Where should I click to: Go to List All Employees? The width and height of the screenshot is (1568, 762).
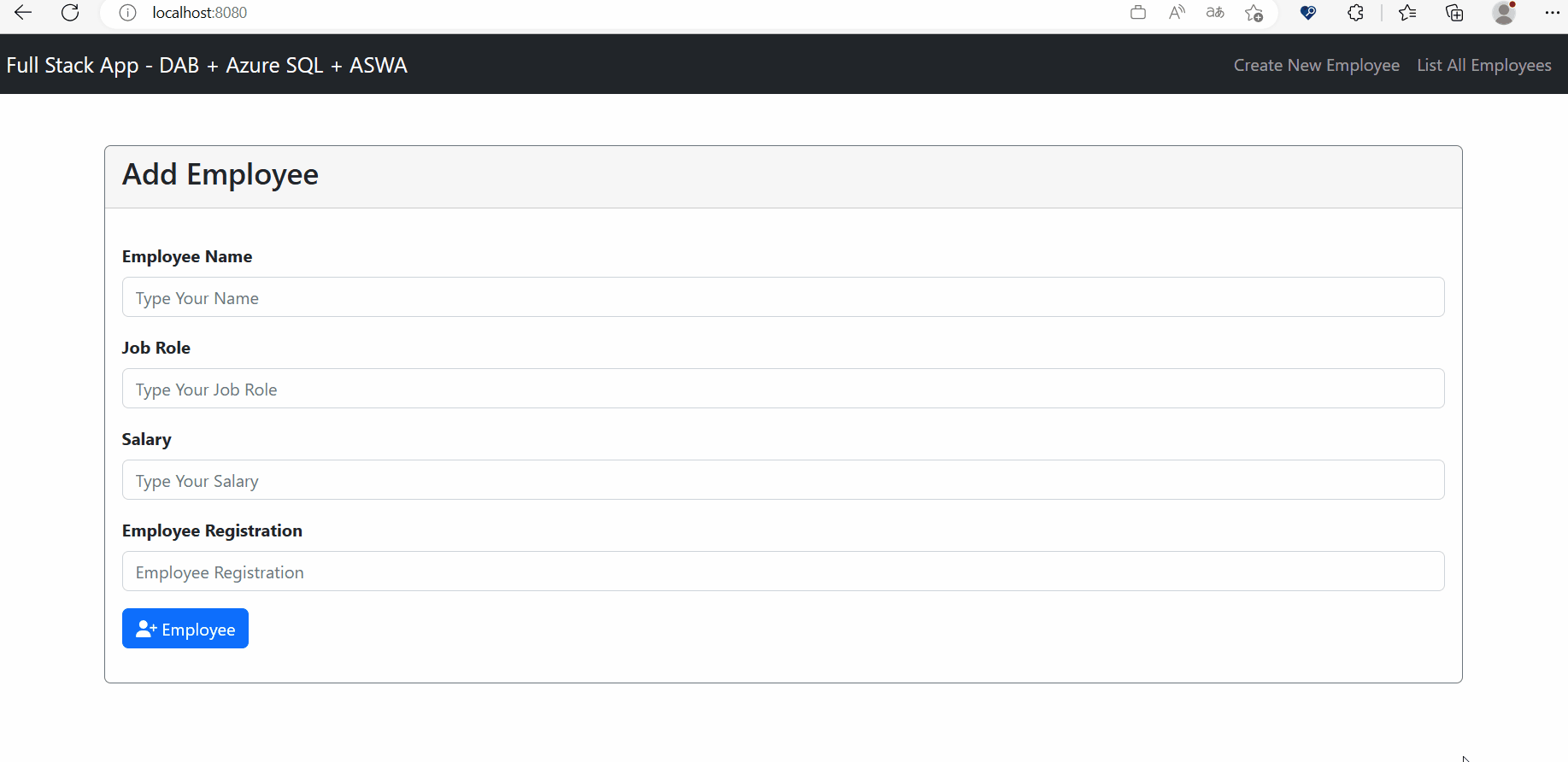(x=1483, y=65)
